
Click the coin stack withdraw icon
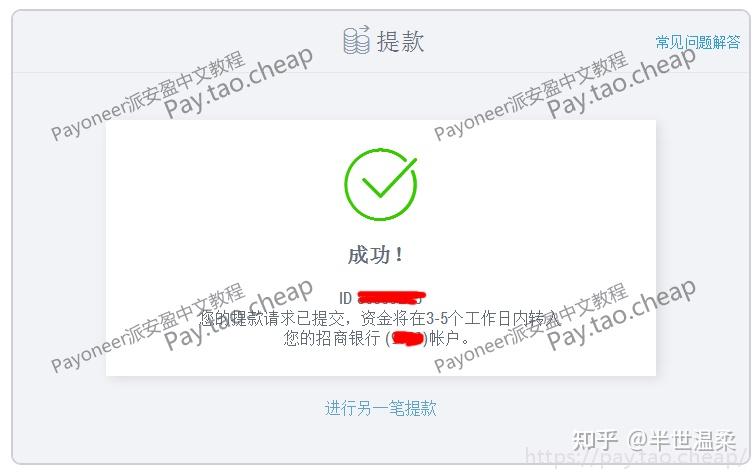356,40
